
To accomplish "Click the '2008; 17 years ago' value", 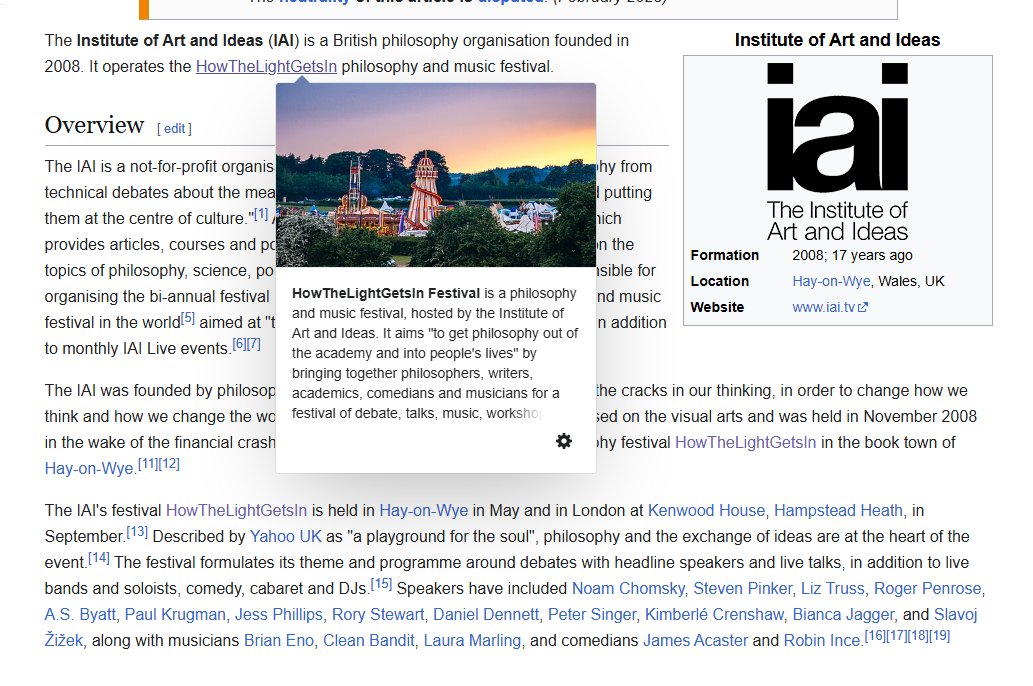I will tap(852, 256).
